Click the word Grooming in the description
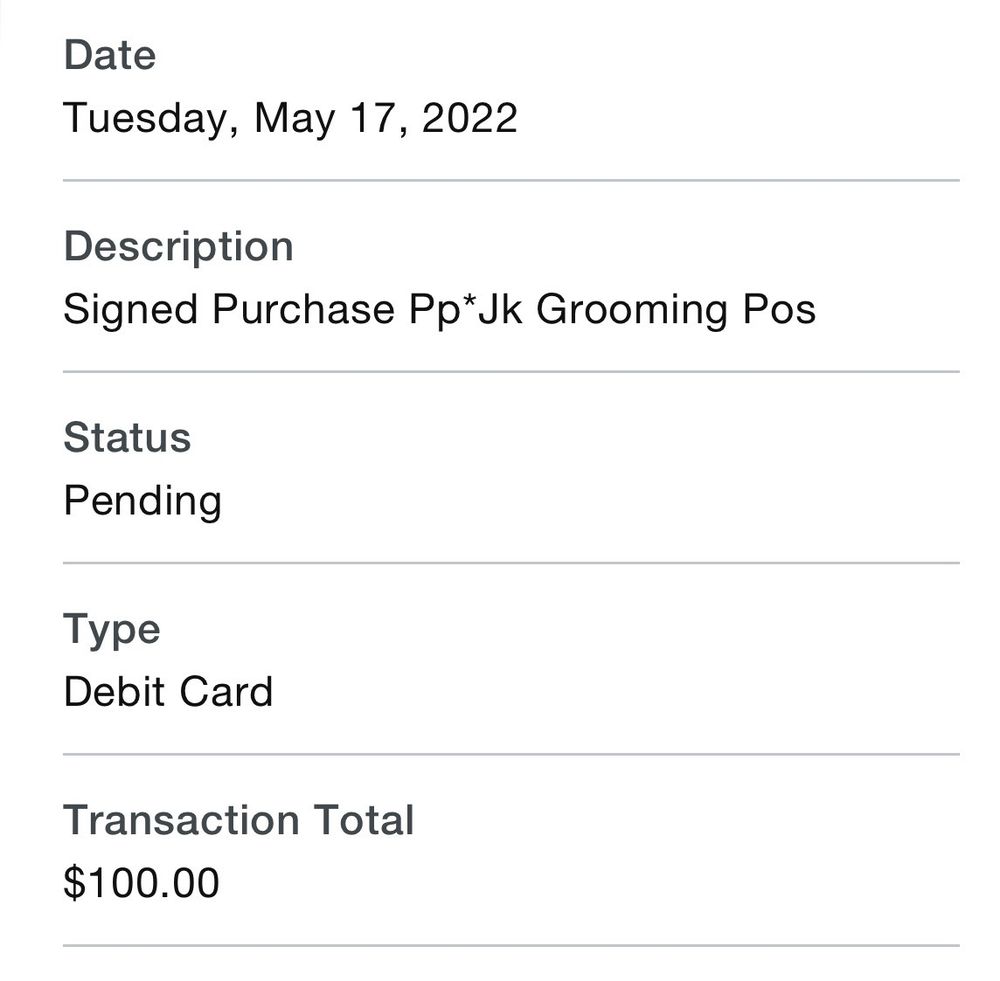 click(x=631, y=310)
